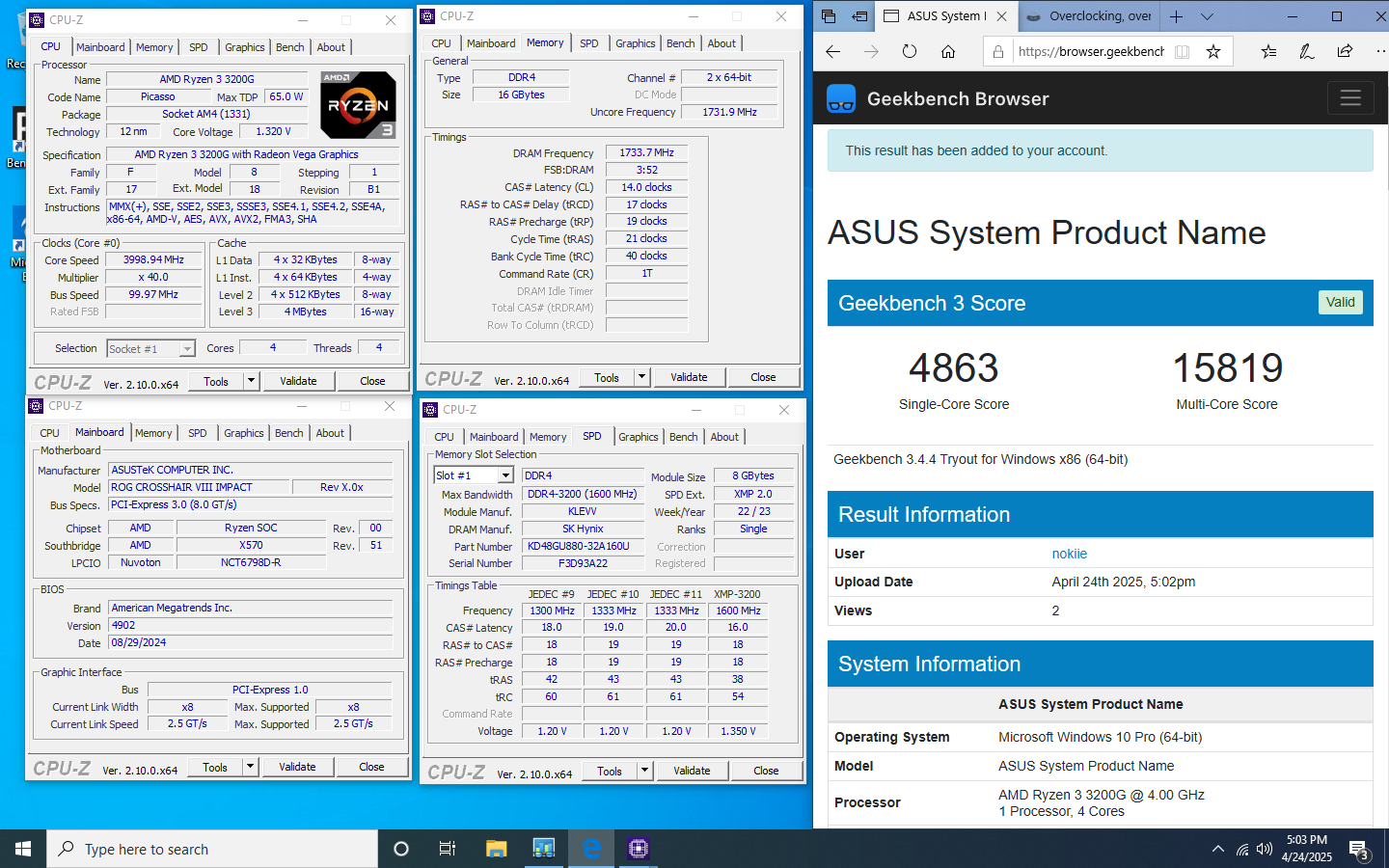The width and height of the screenshot is (1389, 868).
Task: Click the taskbar clock and date
Action: 1306,849
